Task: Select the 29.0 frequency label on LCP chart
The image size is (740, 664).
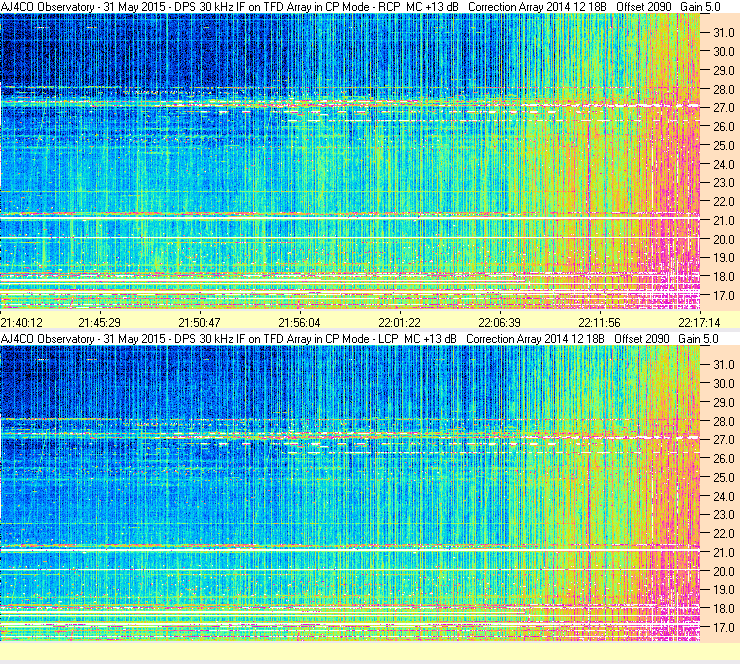Action: (x=723, y=403)
